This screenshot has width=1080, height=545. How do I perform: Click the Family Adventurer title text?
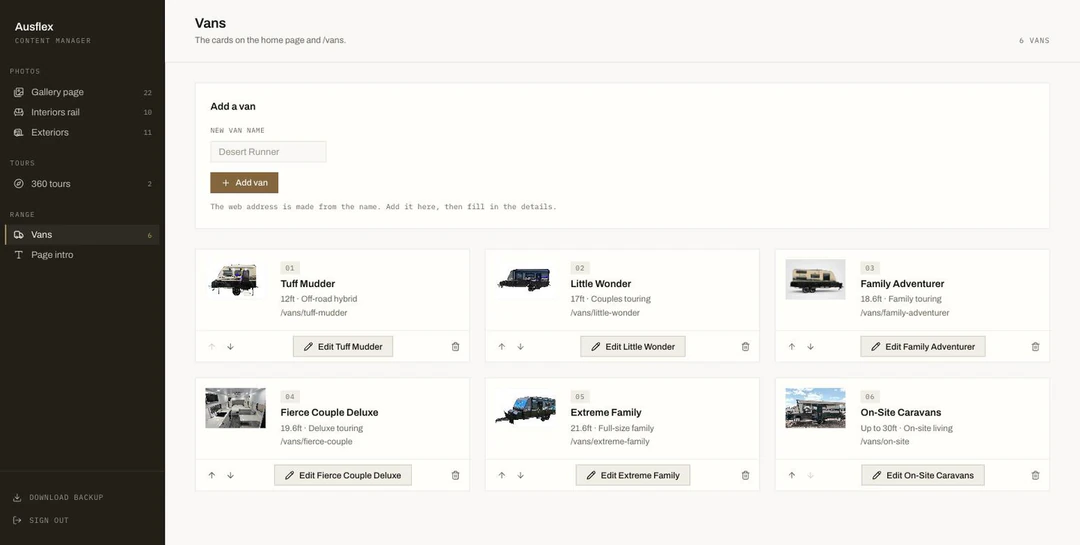tap(902, 284)
